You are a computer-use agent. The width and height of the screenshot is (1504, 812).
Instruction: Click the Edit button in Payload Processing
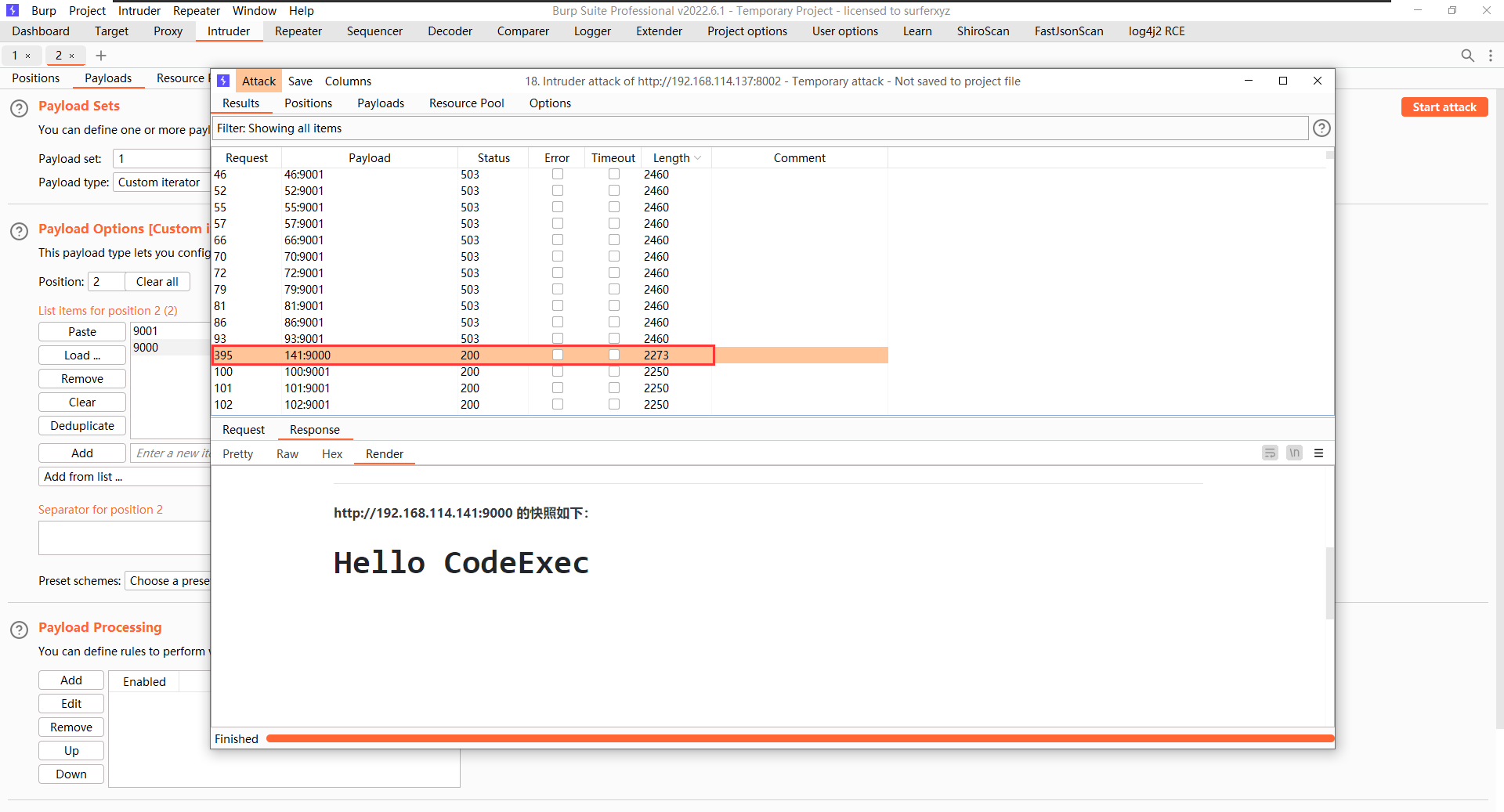pyautogui.click(x=71, y=704)
